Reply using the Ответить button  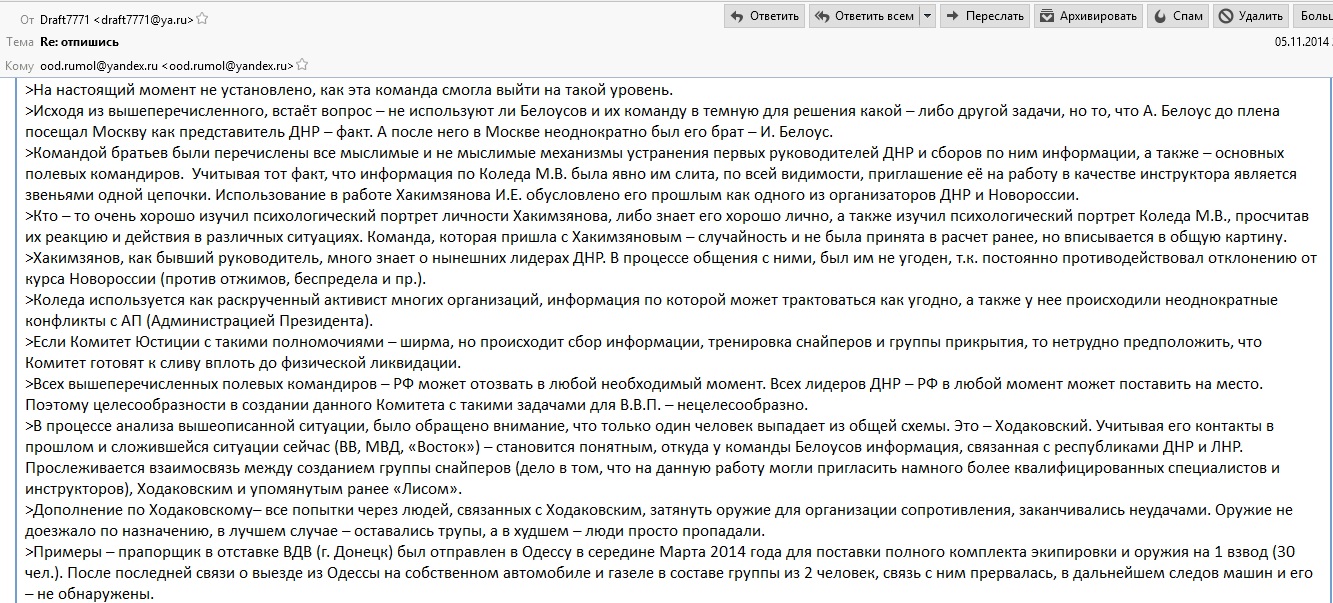(x=765, y=16)
